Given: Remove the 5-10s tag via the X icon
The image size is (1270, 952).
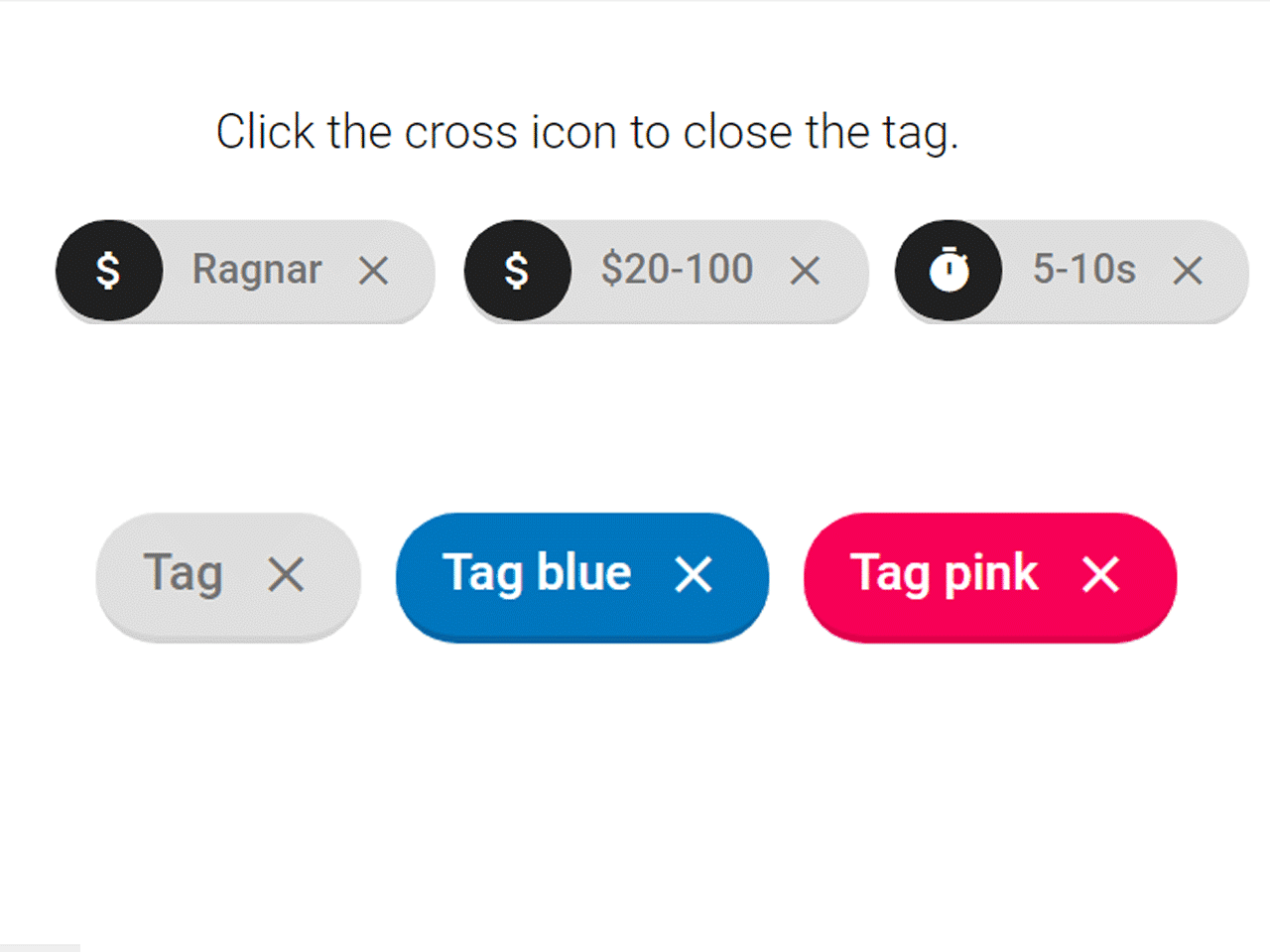Looking at the screenshot, I should point(1187,271).
